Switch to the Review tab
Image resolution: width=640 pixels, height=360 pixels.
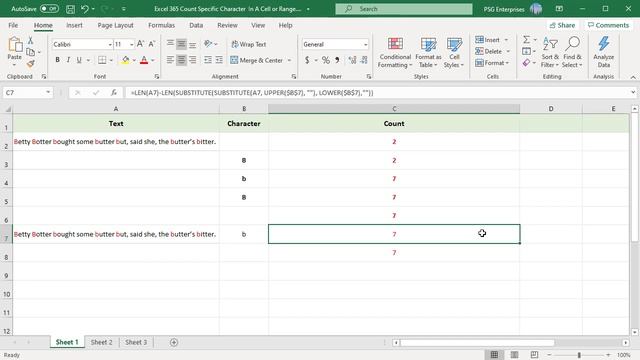tap(227, 25)
